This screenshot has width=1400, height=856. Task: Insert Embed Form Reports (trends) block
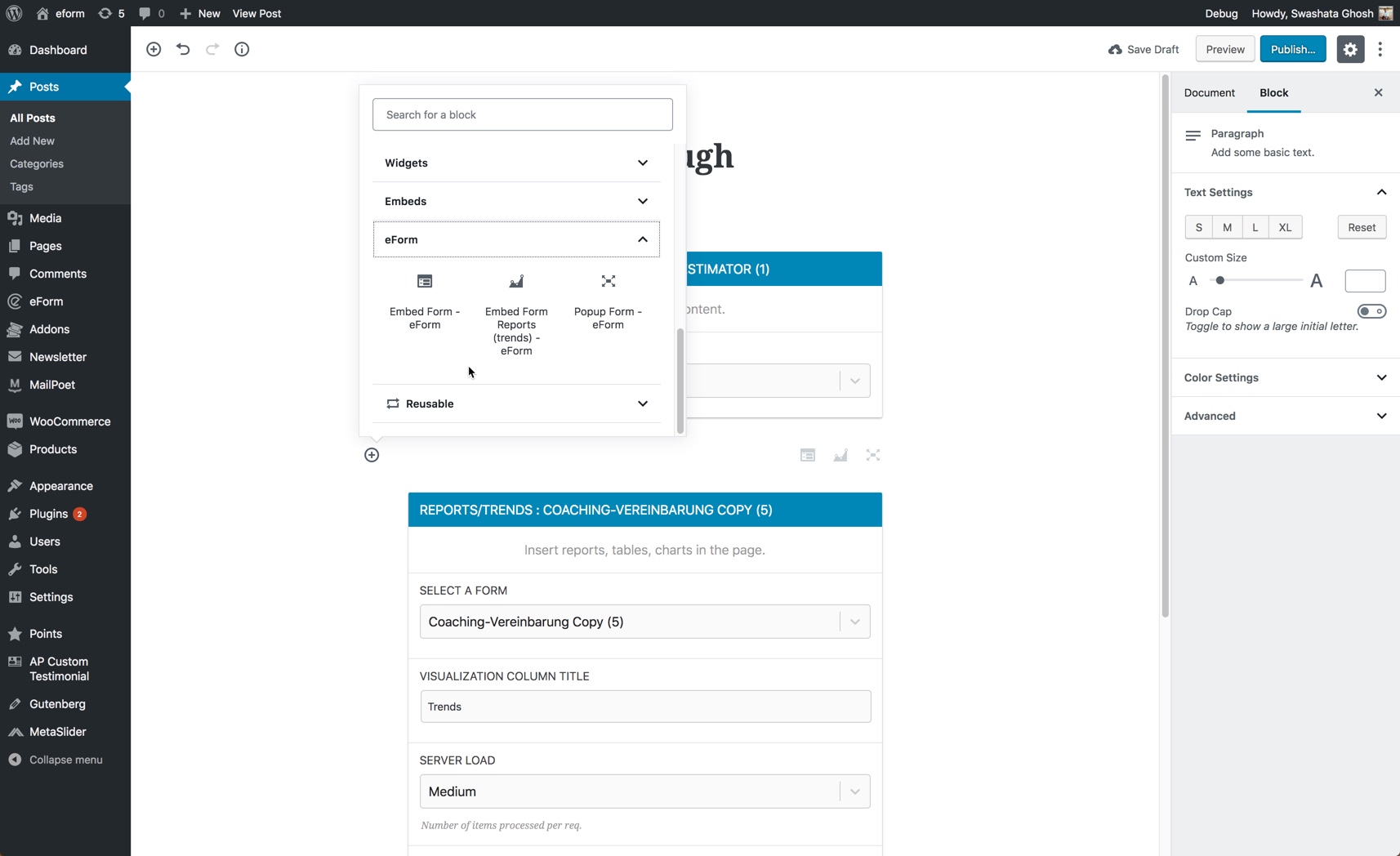click(516, 314)
